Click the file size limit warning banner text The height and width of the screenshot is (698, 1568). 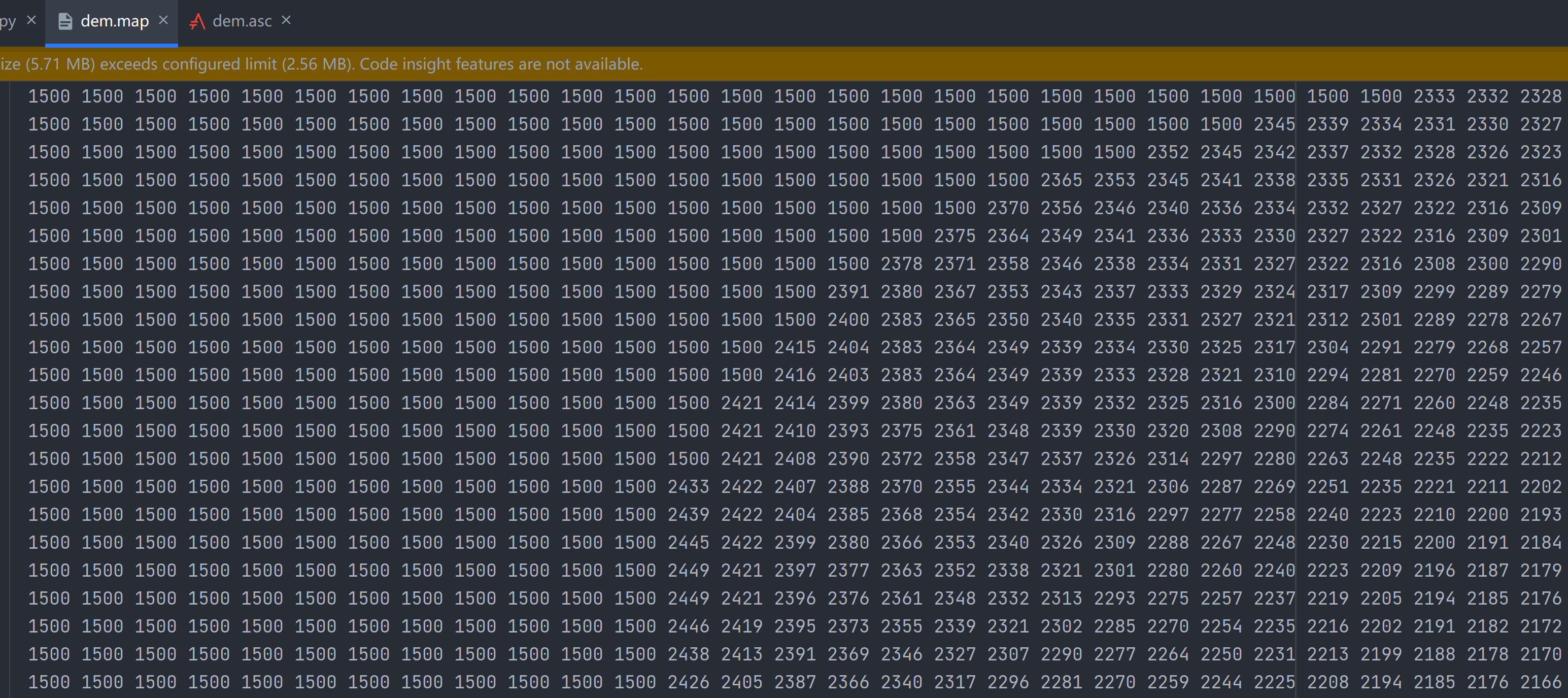click(x=321, y=64)
